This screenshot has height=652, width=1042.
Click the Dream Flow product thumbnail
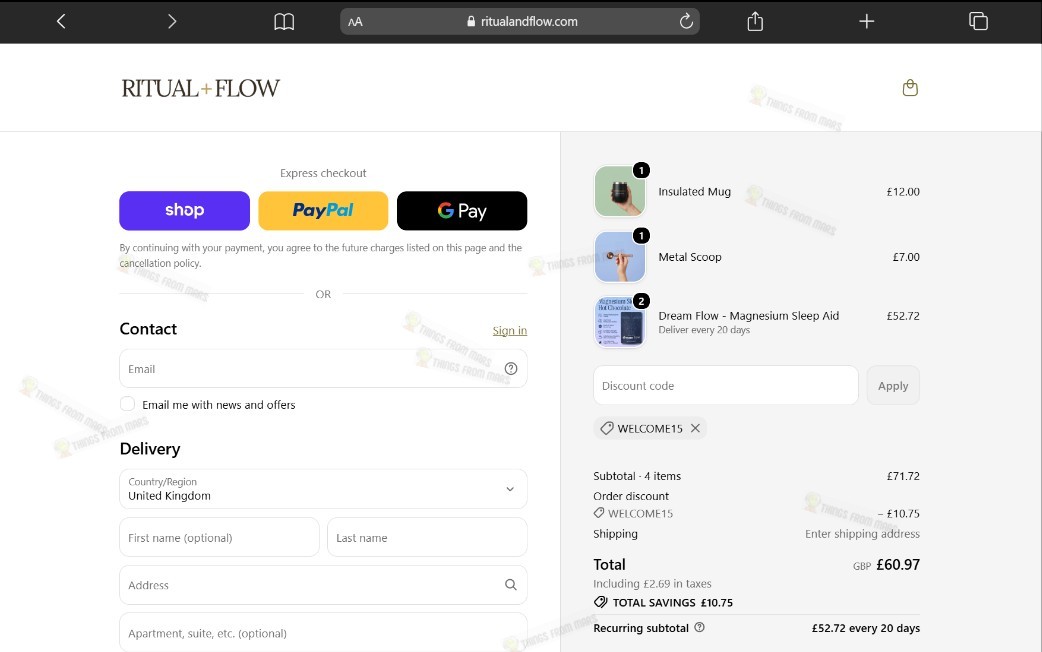click(620, 322)
